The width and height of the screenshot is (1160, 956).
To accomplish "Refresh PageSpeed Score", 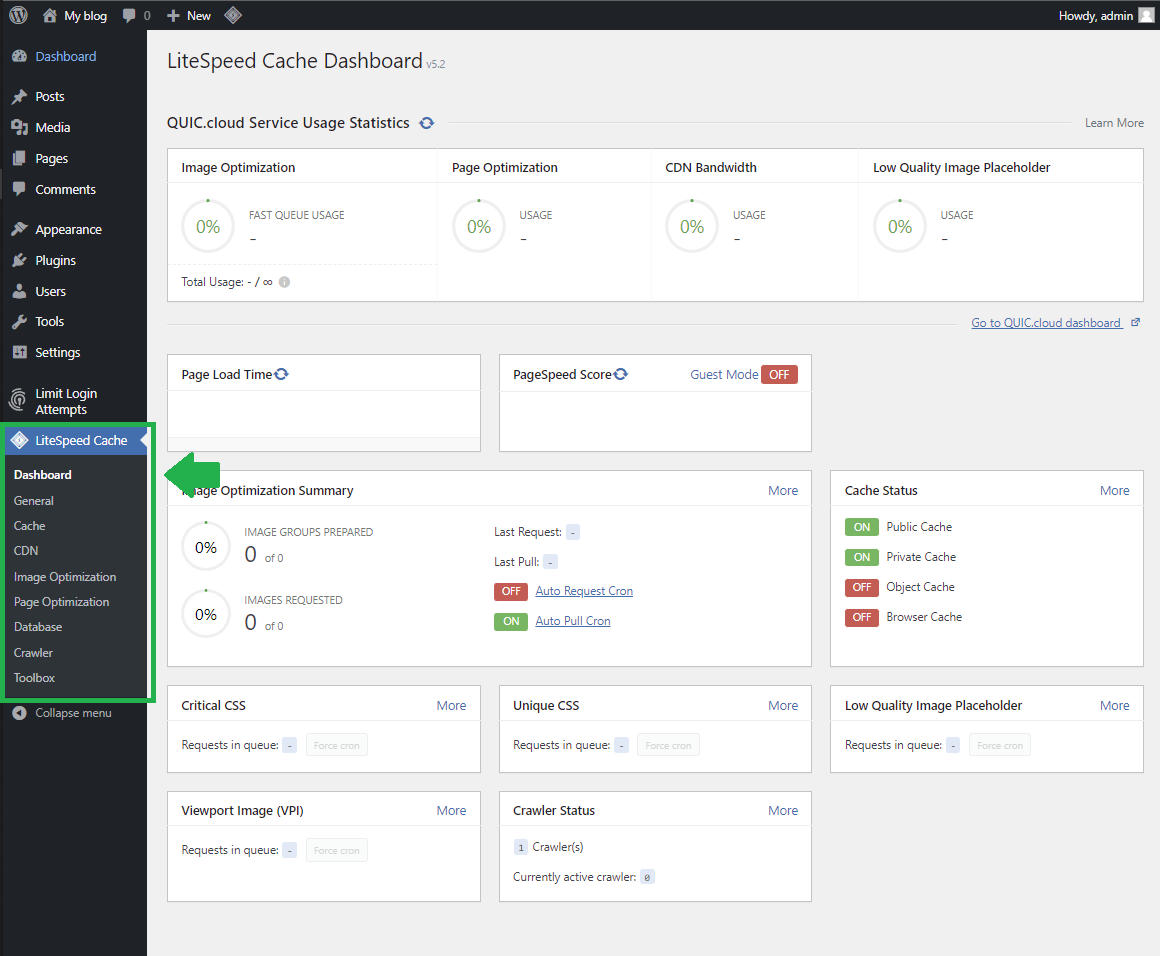I will [x=621, y=374].
